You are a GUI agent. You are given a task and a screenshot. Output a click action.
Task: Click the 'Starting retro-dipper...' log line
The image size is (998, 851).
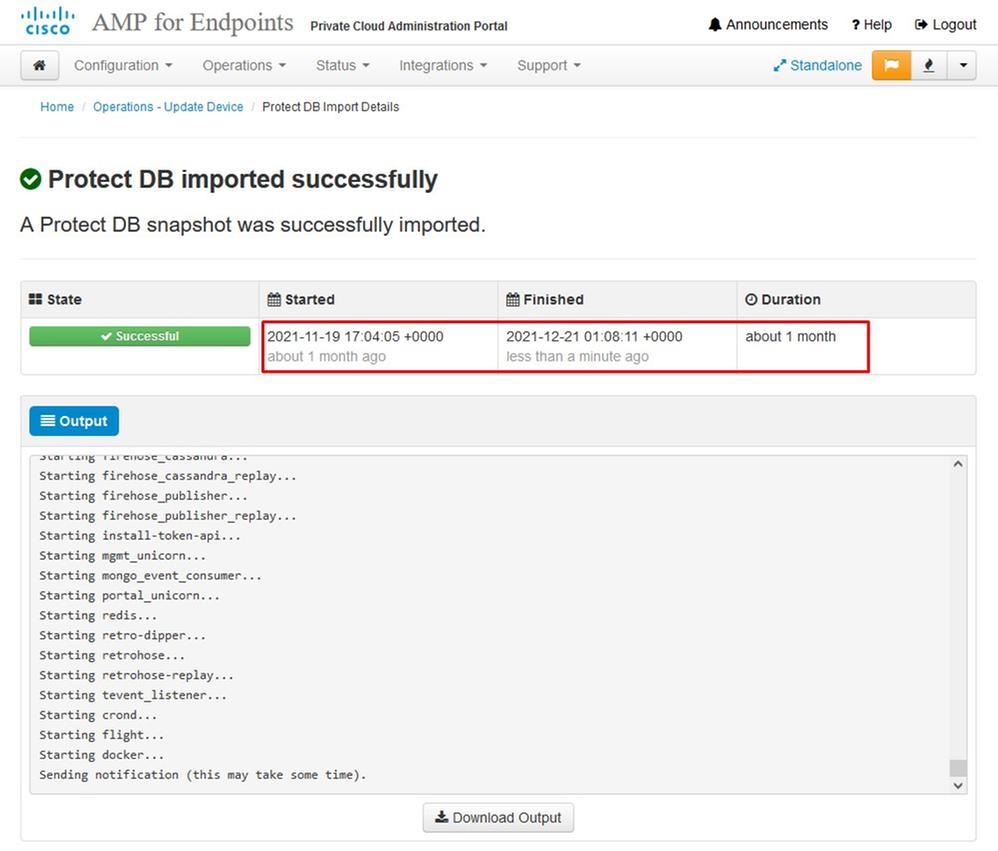(123, 635)
